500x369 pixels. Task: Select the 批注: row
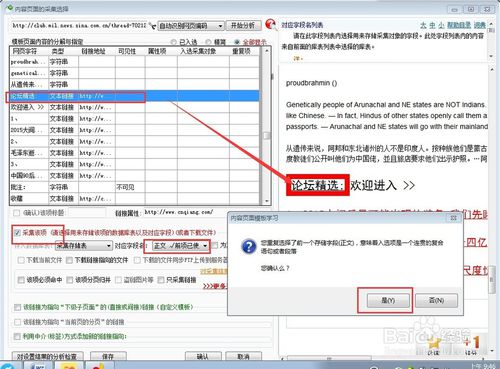tap(135, 187)
